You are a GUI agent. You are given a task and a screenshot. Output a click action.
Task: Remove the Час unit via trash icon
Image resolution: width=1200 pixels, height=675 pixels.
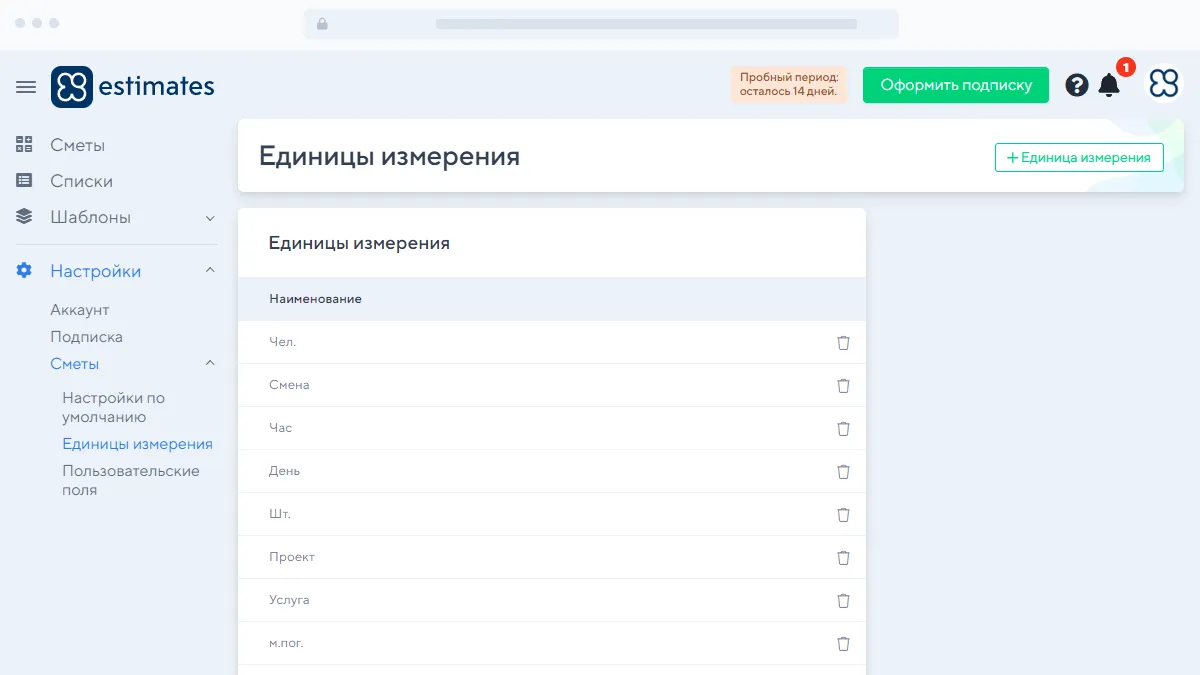click(x=843, y=429)
